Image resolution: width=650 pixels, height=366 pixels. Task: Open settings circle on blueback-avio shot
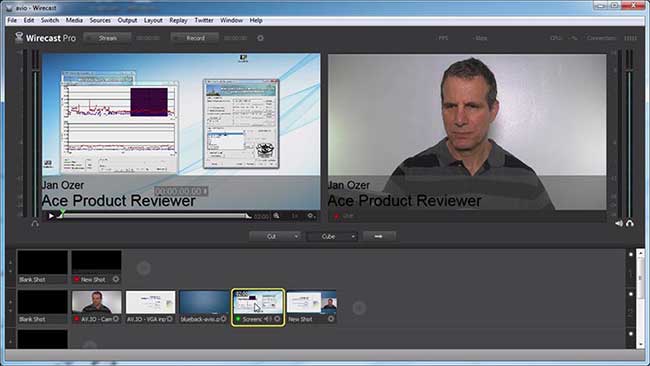click(x=224, y=319)
